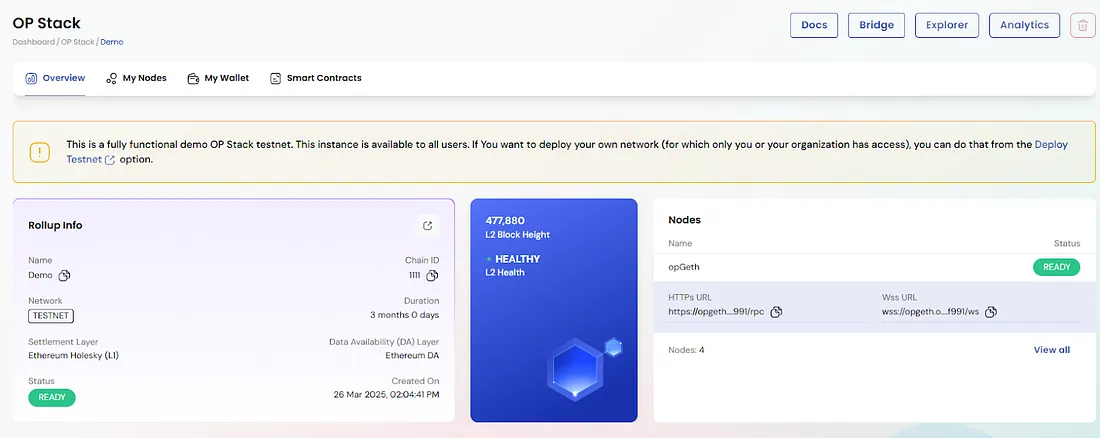Open the Analytics button

(x=1024, y=25)
